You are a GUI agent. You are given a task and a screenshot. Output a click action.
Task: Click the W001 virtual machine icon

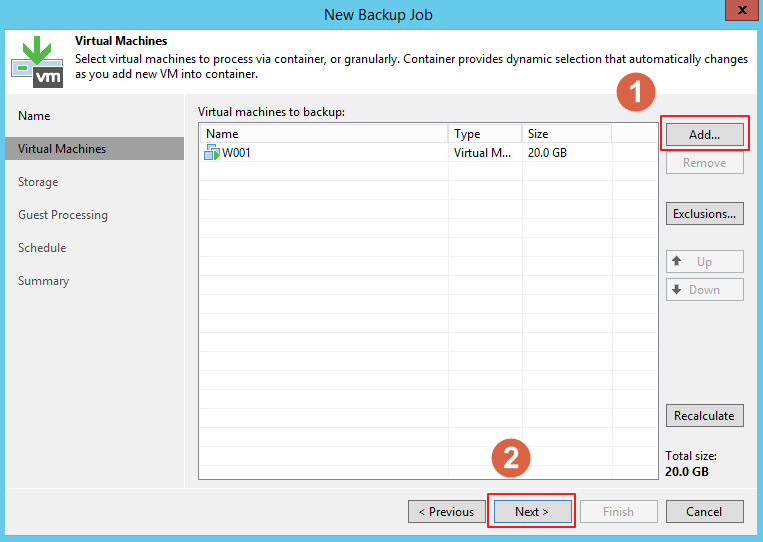coord(212,152)
